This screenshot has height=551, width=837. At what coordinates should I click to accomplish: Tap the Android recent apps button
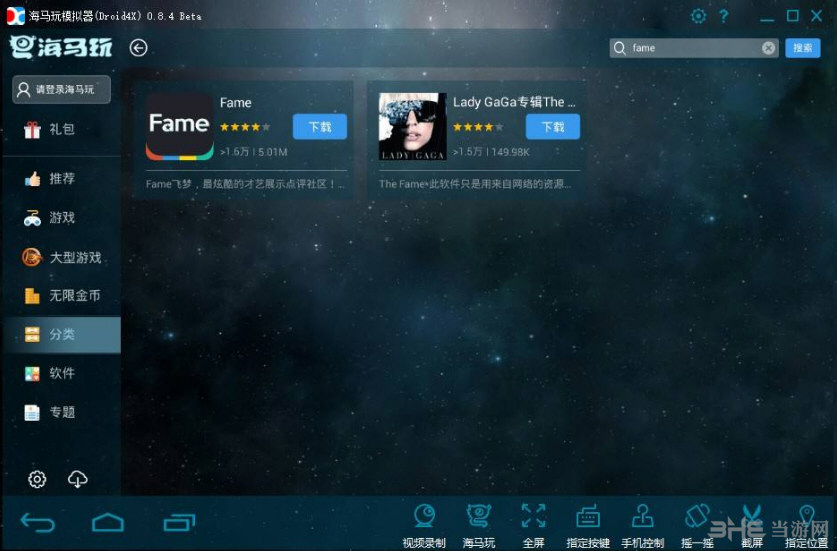(x=179, y=522)
